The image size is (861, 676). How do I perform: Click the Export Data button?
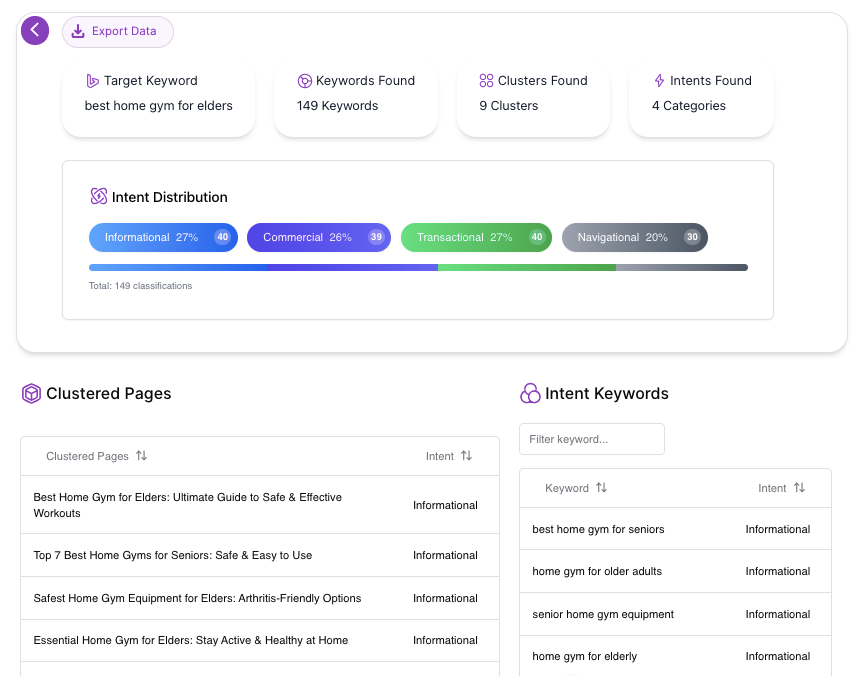[x=117, y=31]
